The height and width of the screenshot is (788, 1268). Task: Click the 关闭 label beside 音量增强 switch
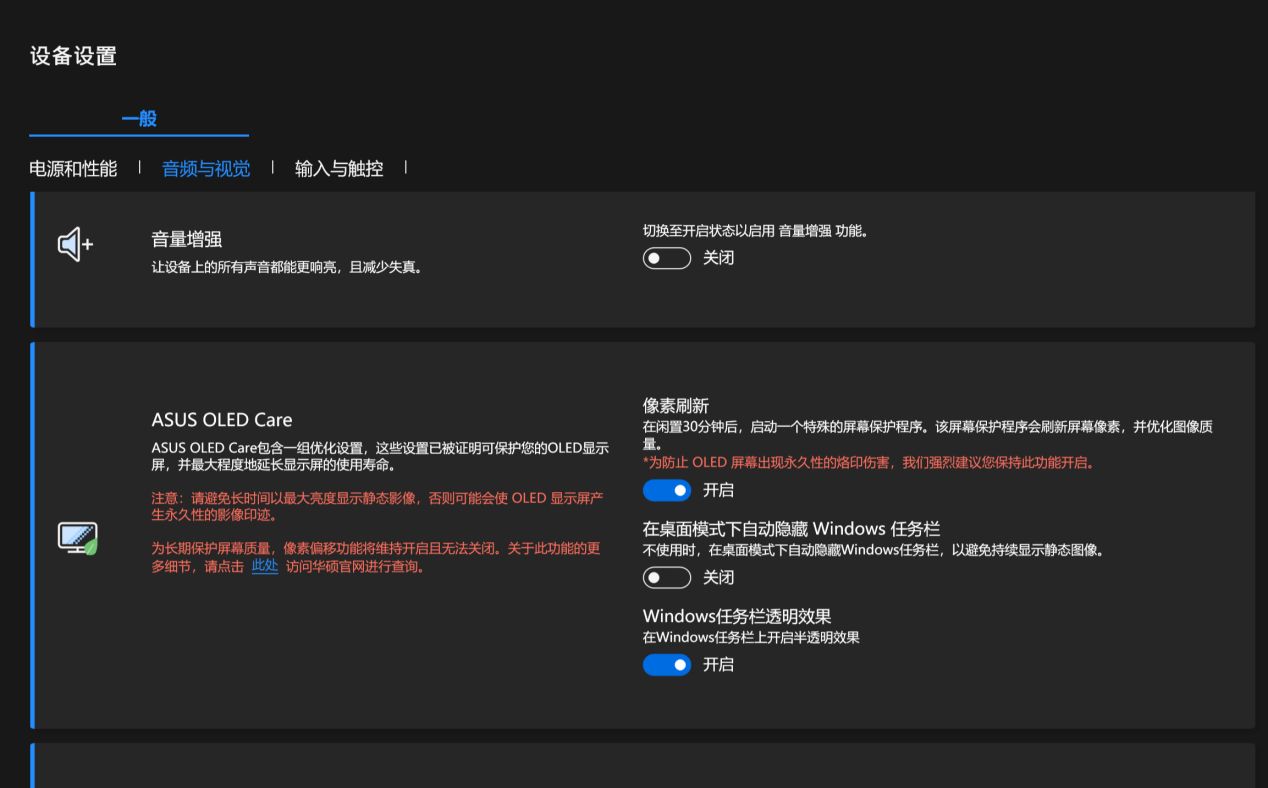coord(718,258)
